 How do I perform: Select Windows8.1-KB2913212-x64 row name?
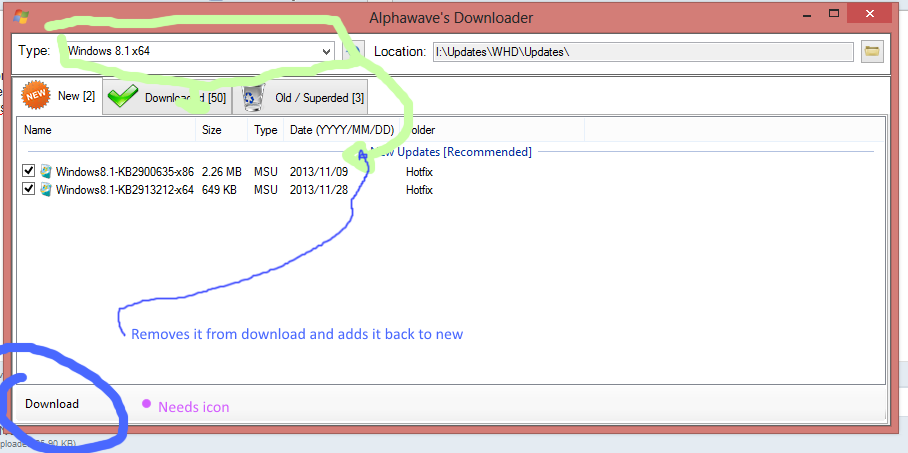[x=125, y=189]
